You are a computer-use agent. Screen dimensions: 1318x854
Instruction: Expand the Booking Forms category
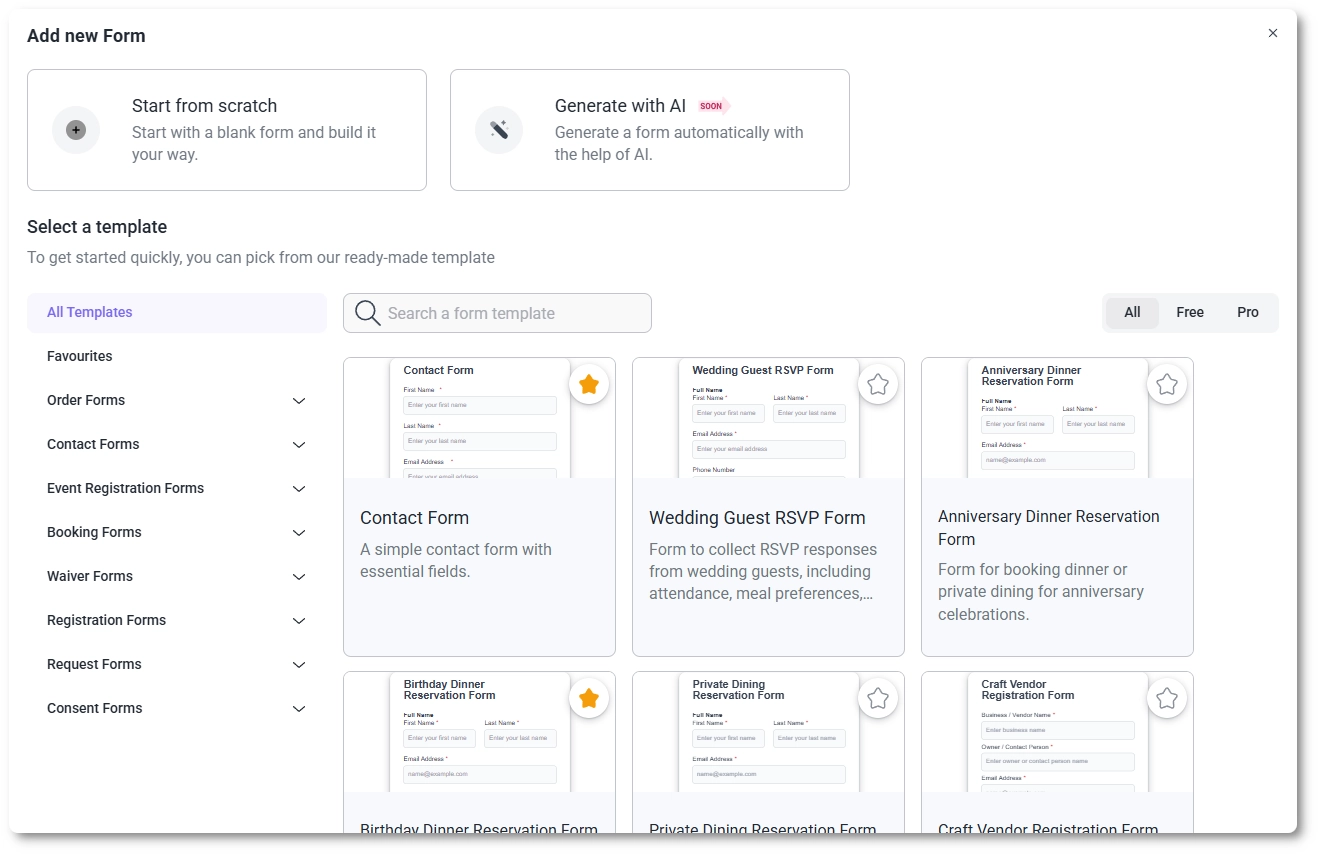(x=177, y=532)
